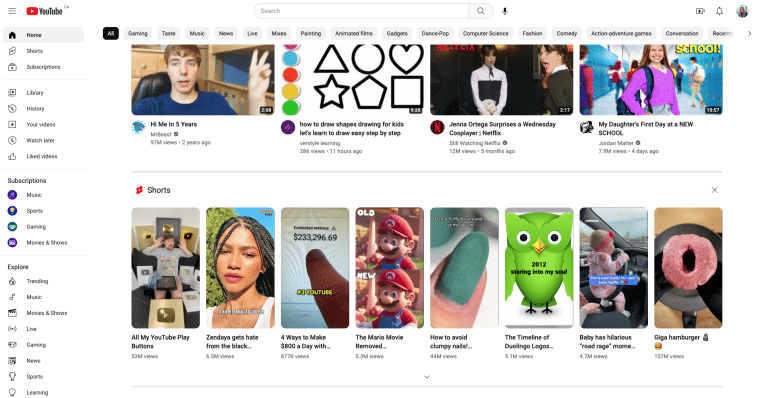Select the Painting filter chip
This screenshot has width=760, height=398.
point(311,33)
